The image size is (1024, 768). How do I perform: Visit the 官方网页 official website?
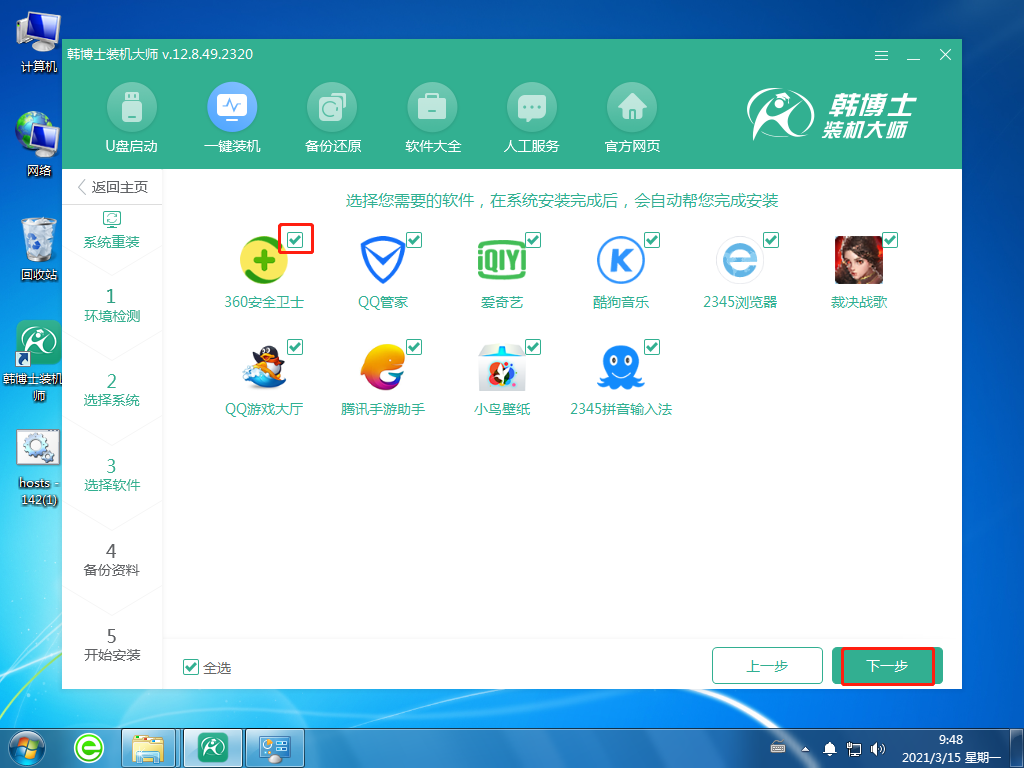(x=631, y=117)
